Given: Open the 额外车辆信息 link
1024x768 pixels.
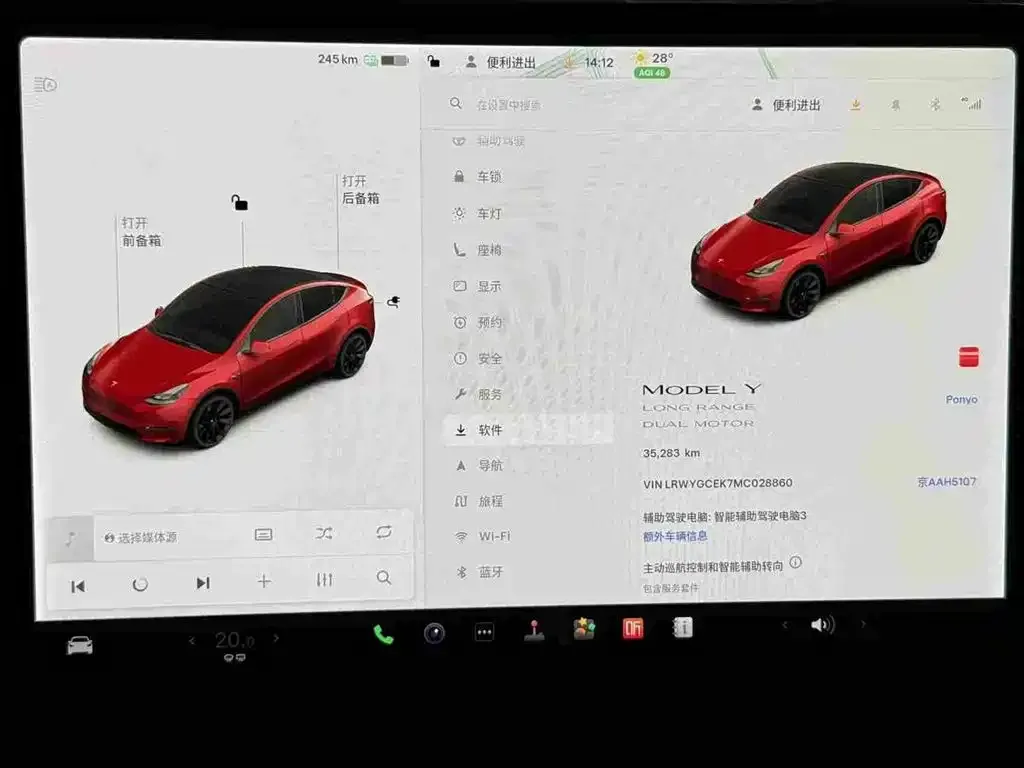Looking at the screenshot, I should tap(675, 536).
